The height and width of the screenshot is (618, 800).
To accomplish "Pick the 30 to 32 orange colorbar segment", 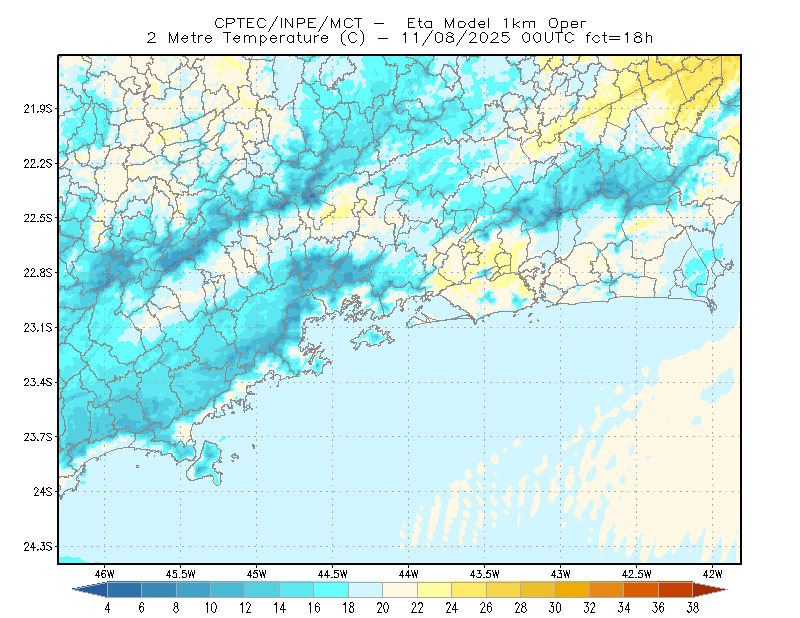I will (x=572, y=590).
